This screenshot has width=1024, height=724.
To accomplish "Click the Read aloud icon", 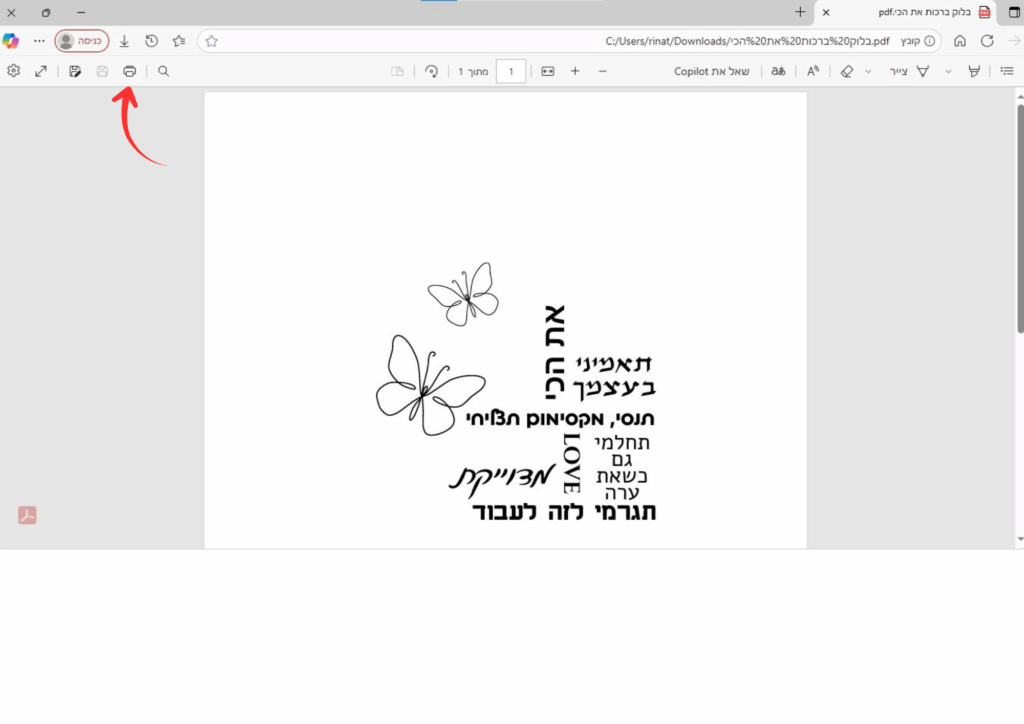I will click(x=812, y=71).
